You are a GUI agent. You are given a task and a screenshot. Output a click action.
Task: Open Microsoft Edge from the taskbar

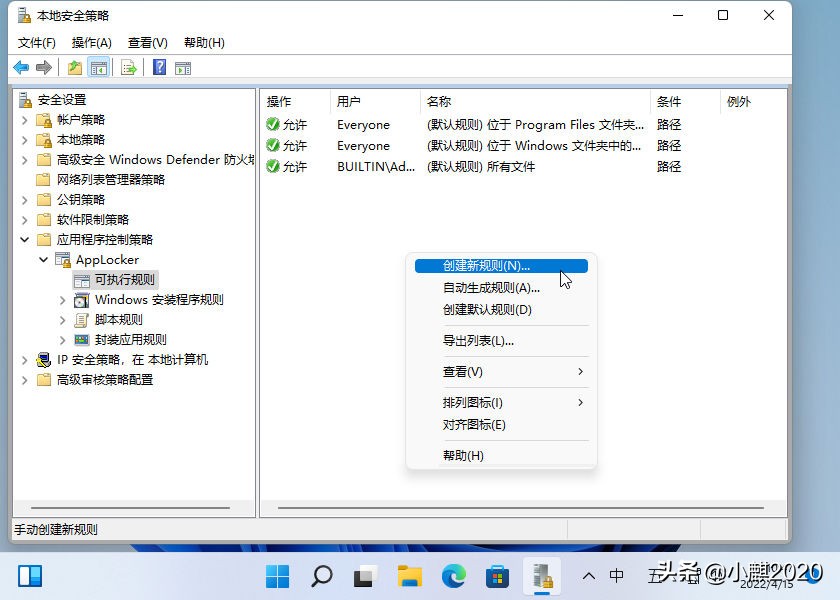(x=455, y=576)
